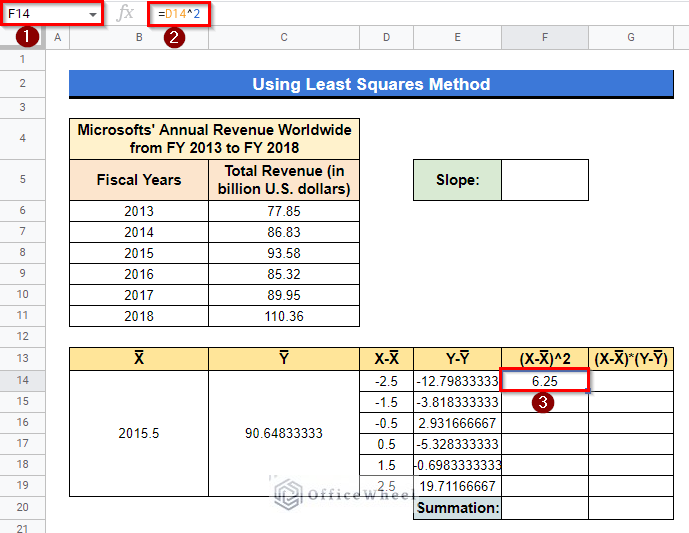Screen dimensions: 689x533
Task: Select the cell with value 0.5
Action: pos(386,444)
